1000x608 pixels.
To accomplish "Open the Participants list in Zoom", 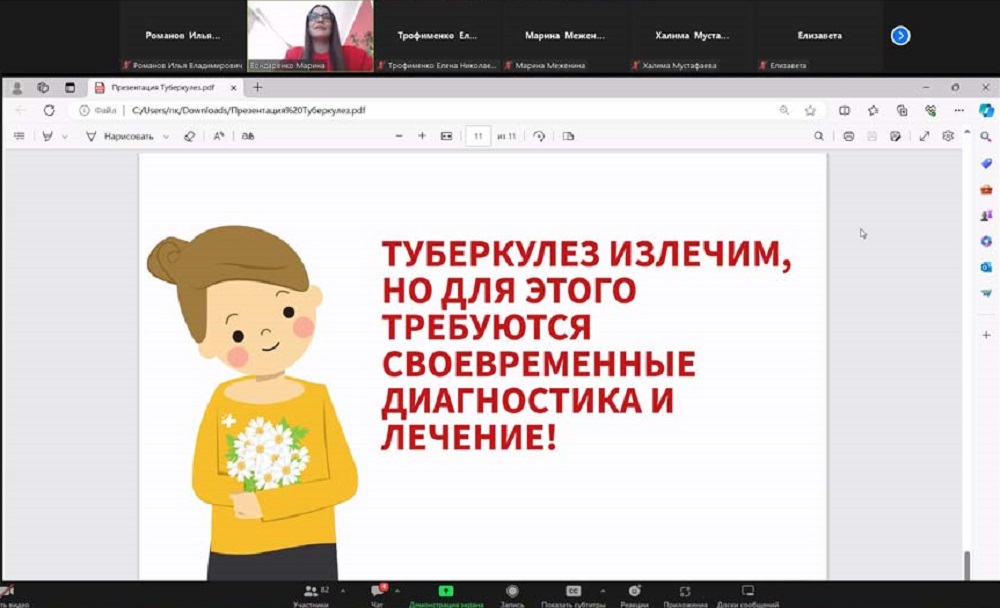I will tap(311, 592).
